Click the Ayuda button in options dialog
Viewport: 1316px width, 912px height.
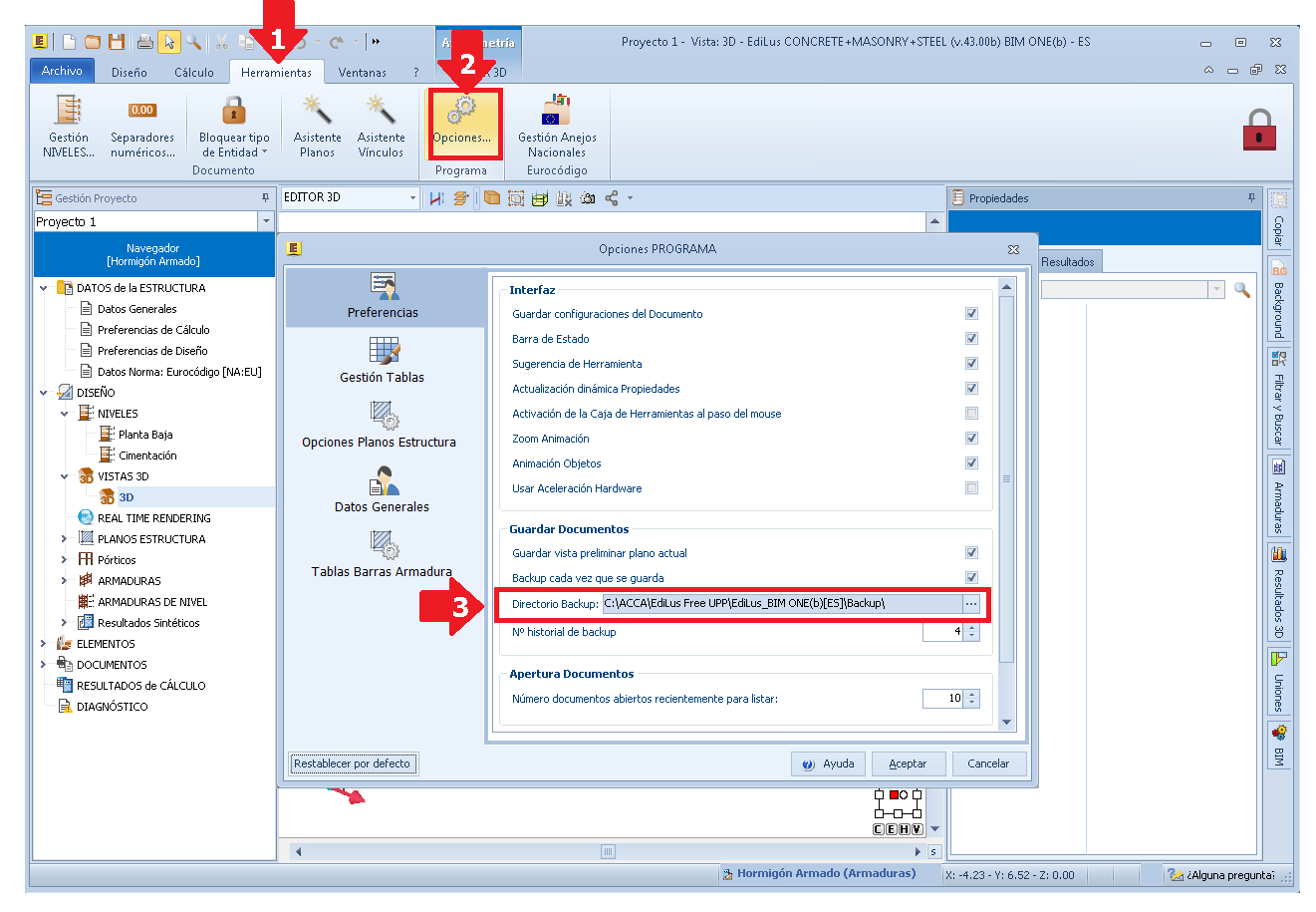(829, 763)
